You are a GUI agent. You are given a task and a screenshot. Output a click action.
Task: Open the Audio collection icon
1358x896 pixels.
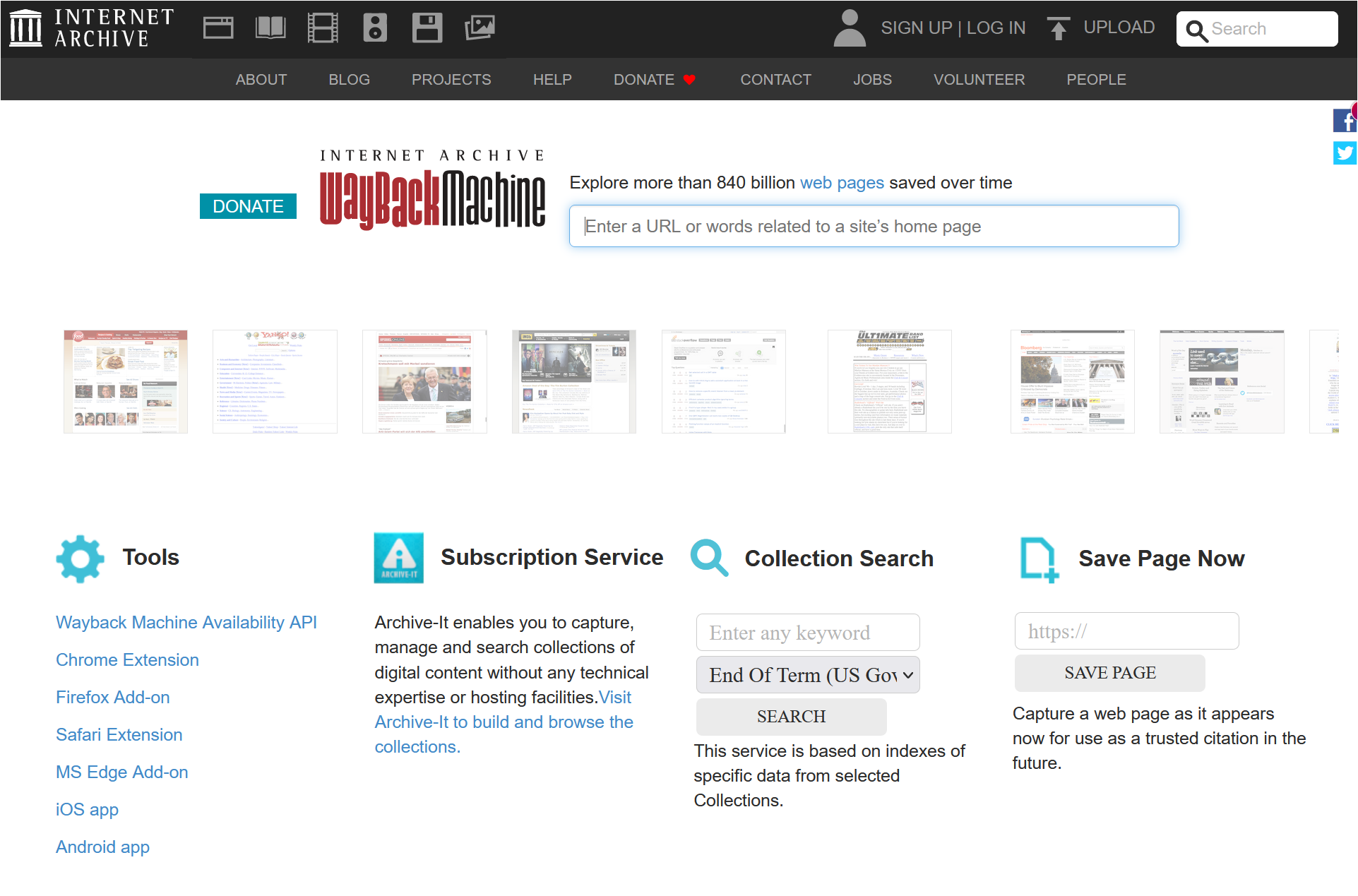[x=375, y=27]
